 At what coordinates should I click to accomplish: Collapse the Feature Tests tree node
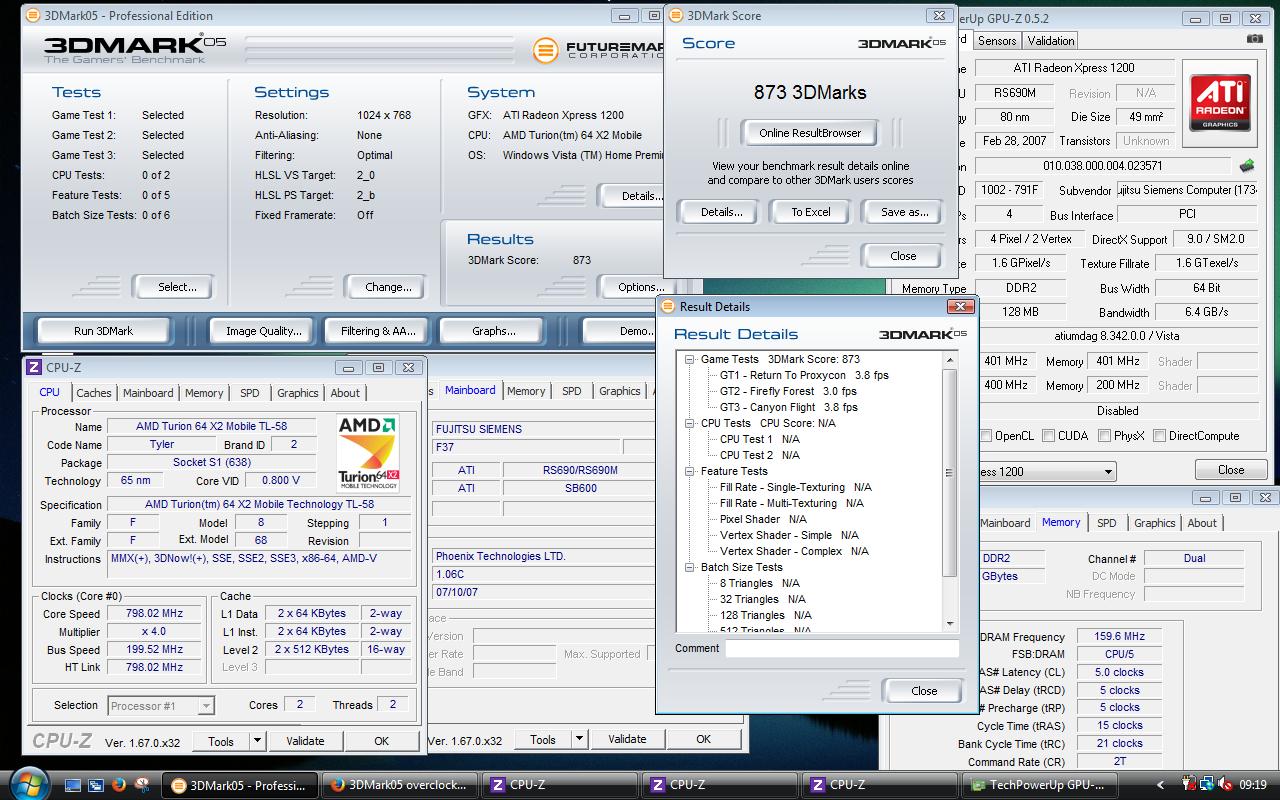coord(690,471)
